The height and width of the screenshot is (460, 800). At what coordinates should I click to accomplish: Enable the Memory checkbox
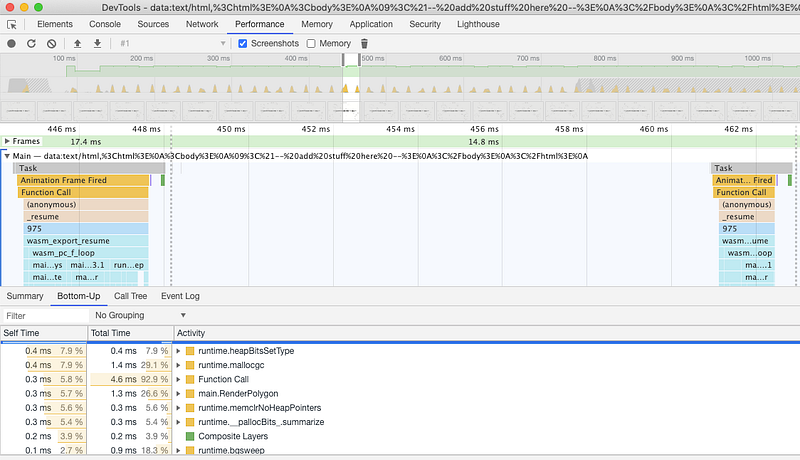point(311,44)
